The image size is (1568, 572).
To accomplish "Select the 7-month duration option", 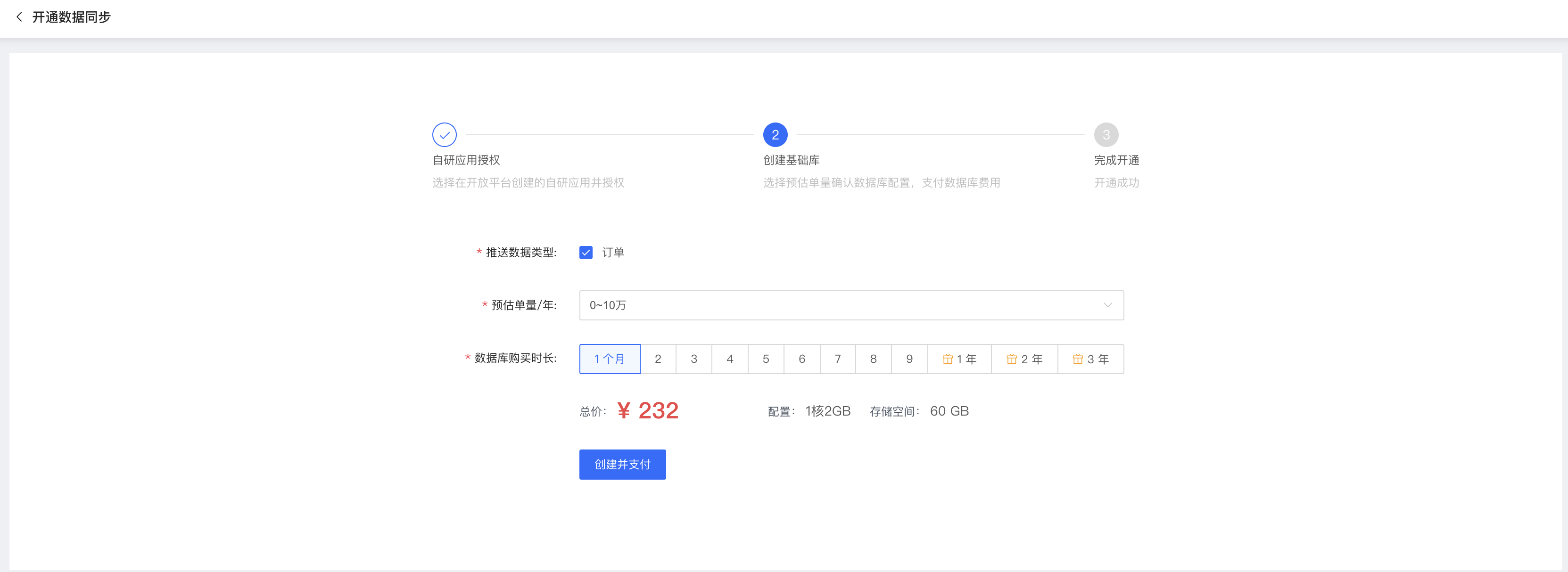I will pyautogui.click(x=838, y=359).
